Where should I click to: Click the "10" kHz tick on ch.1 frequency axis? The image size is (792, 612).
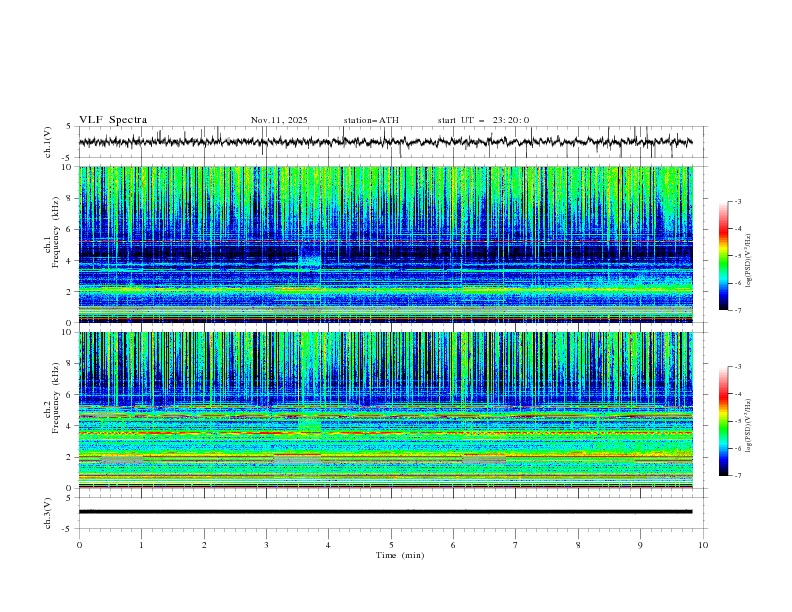coord(67,167)
